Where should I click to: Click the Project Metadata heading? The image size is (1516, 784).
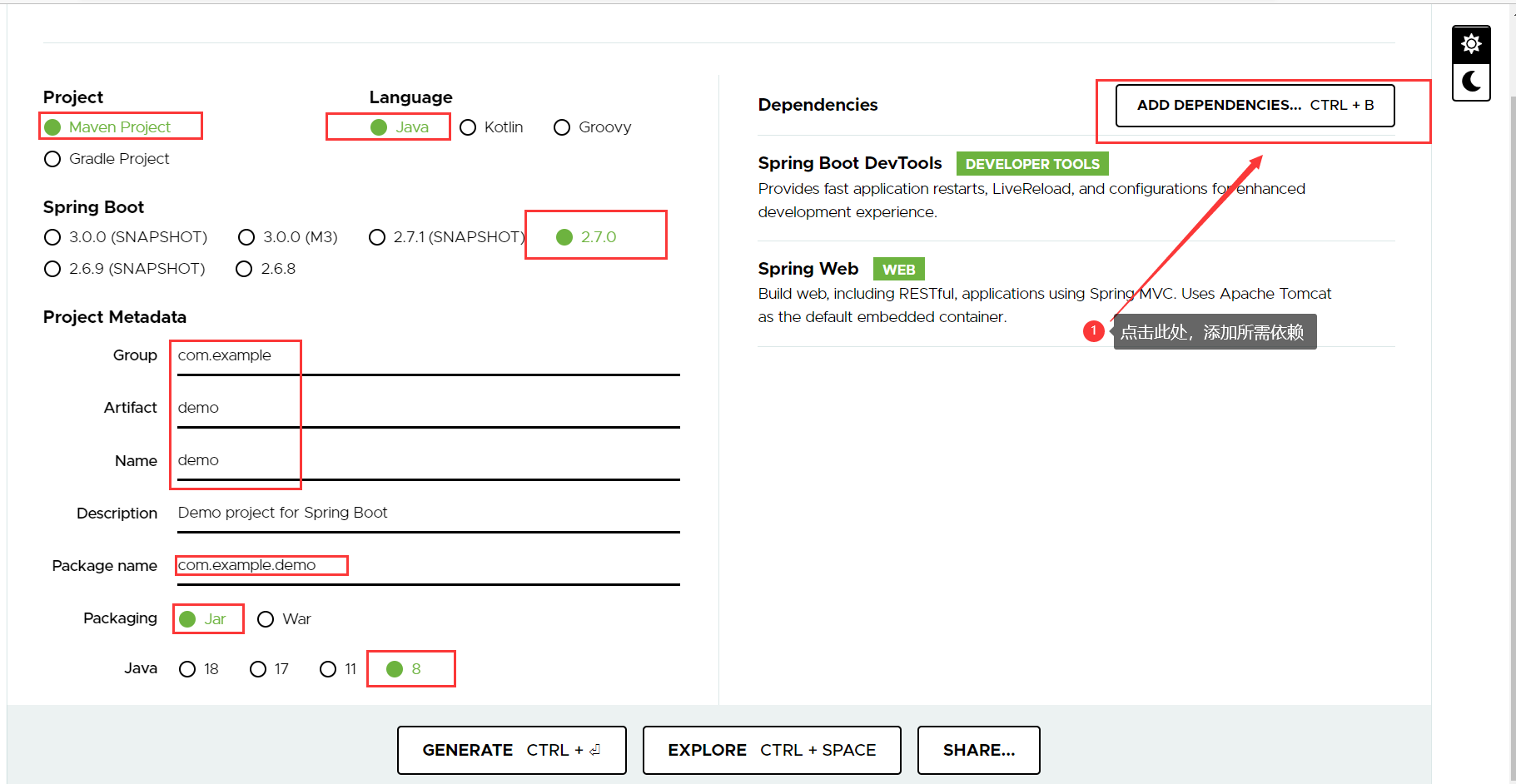[x=115, y=317]
